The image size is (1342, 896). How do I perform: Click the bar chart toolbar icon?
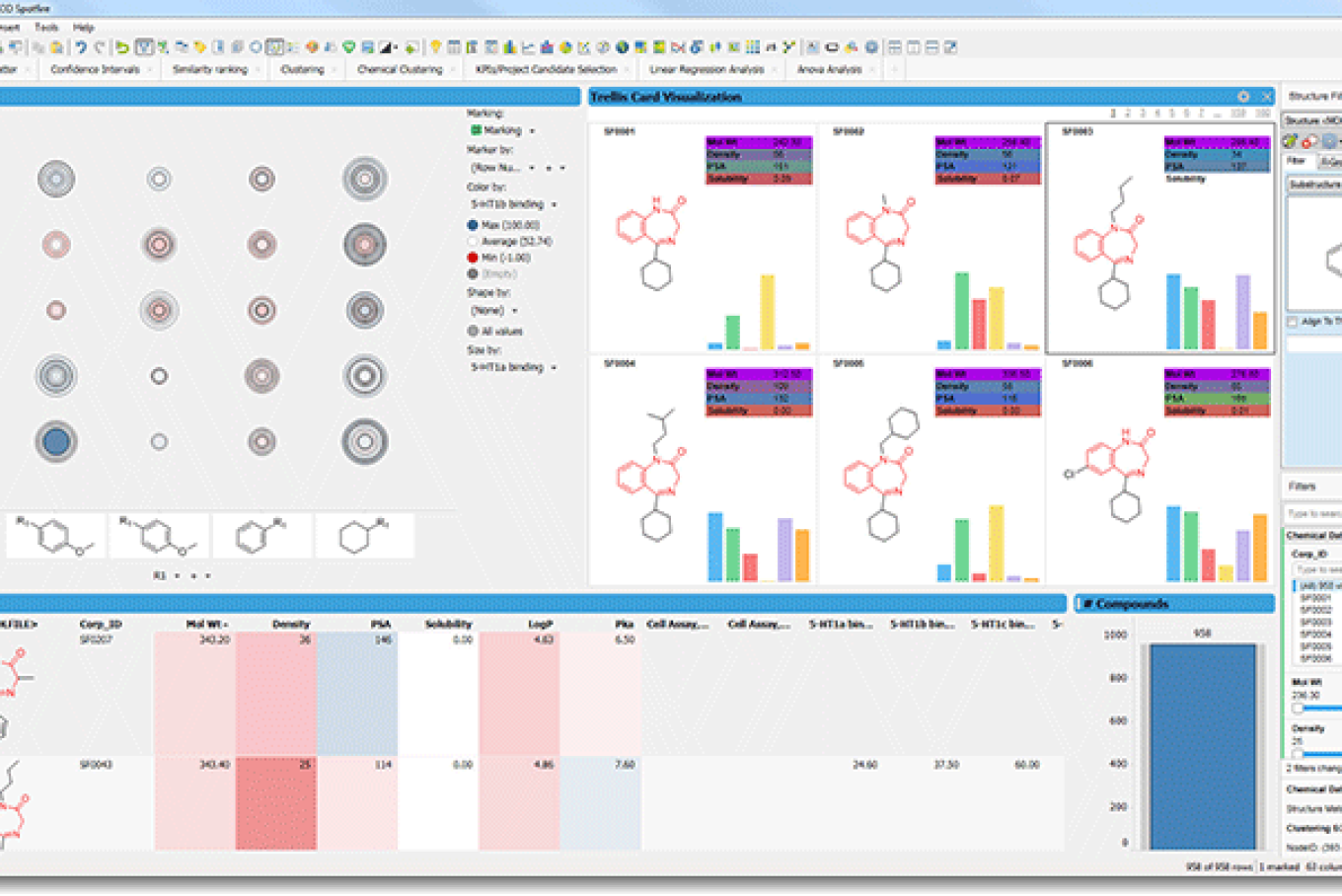tap(510, 47)
